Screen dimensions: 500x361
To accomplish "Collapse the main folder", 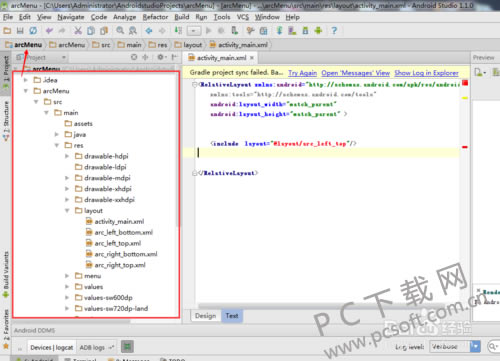I will point(46,113).
